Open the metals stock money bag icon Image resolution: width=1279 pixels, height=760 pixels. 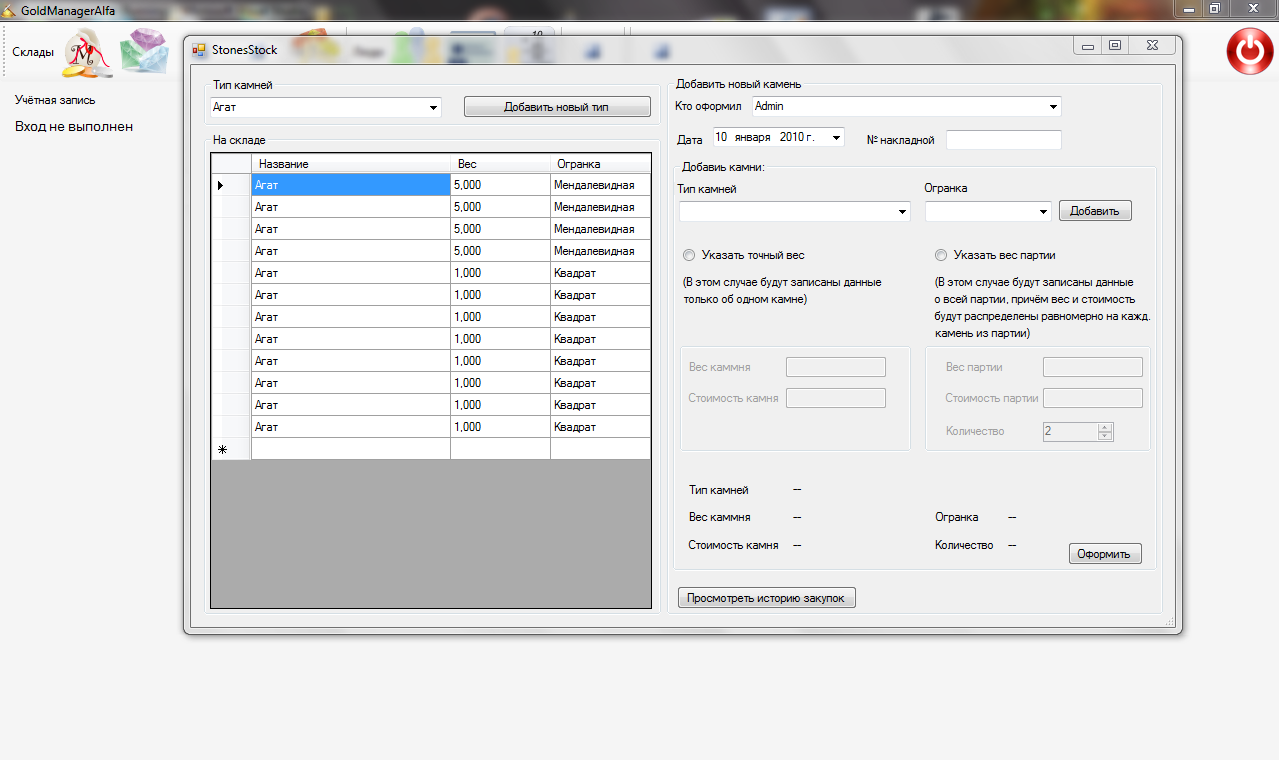click(x=89, y=54)
